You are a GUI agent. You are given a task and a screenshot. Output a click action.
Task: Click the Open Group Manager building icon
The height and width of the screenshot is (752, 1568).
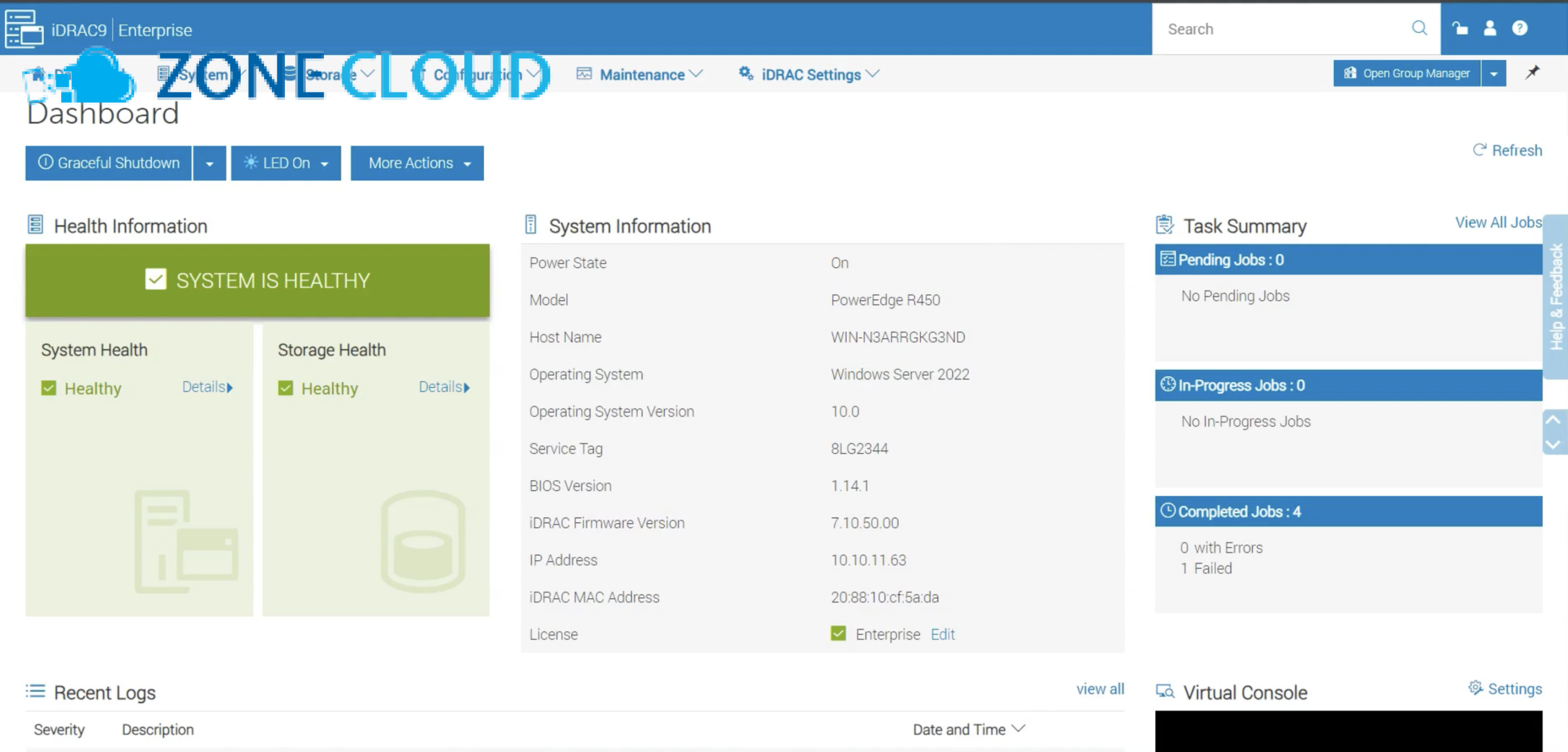pos(1350,73)
